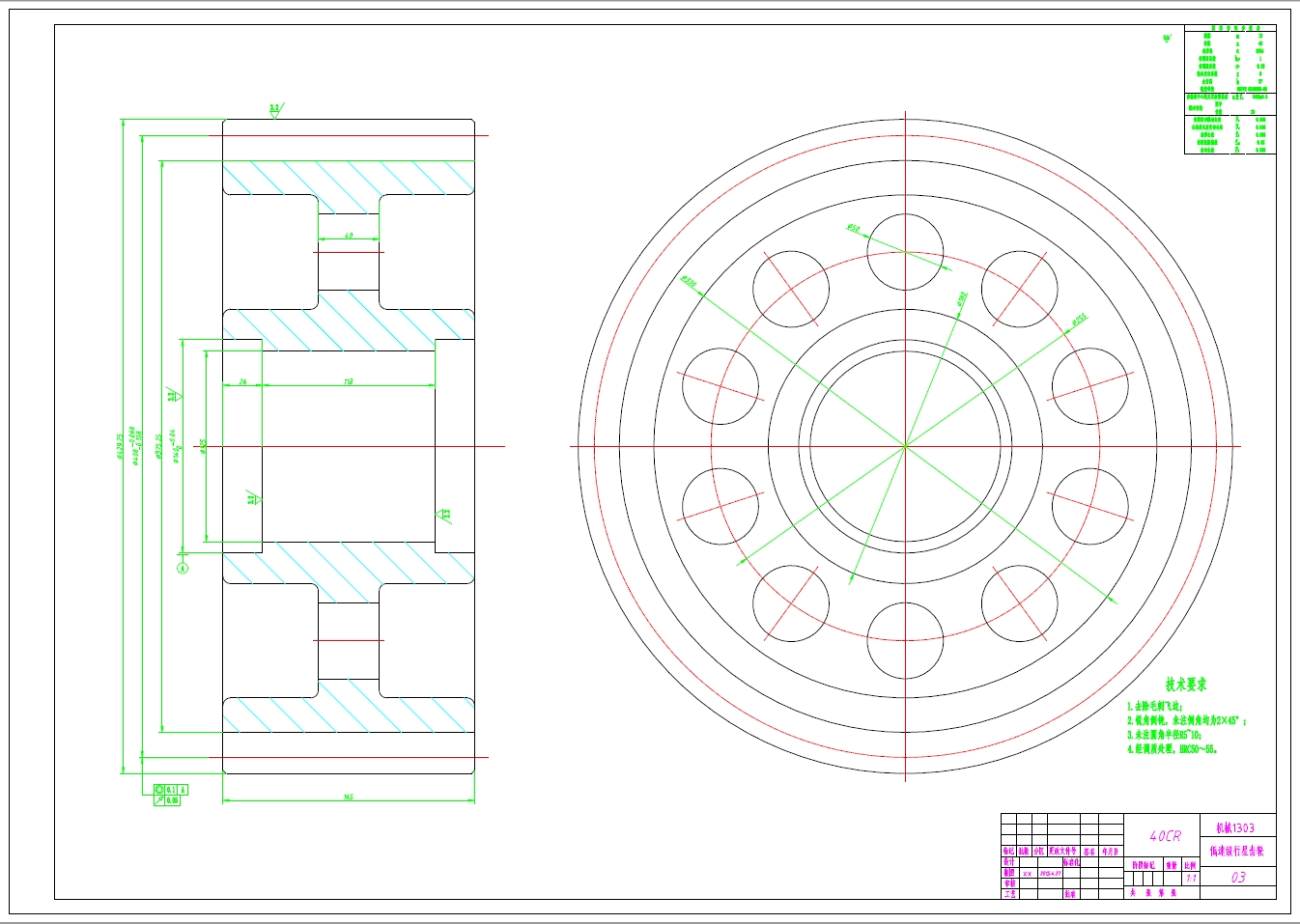Click the datum symbol circle below the bore
The height and width of the screenshot is (924, 1300).
[182, 567]
